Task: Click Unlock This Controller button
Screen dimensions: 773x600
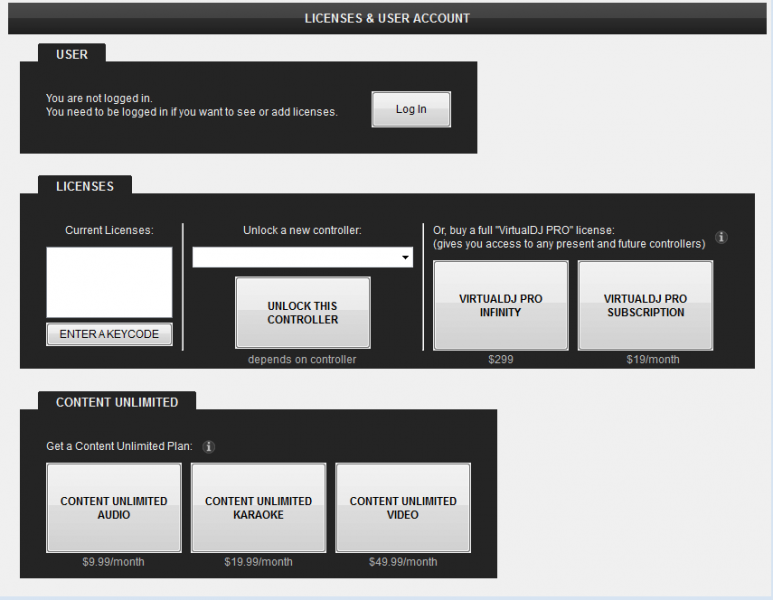Action: pos(303,313)
